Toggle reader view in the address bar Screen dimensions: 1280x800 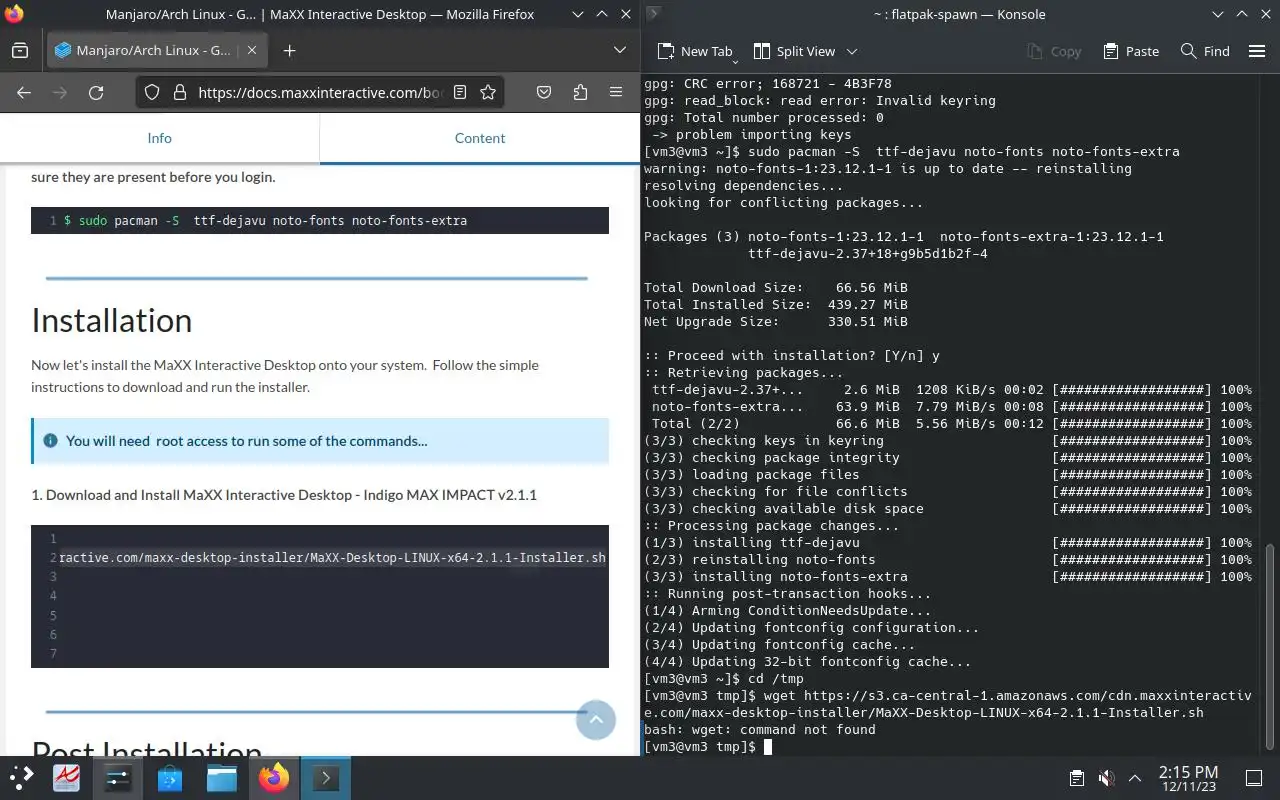click(460, 92)
